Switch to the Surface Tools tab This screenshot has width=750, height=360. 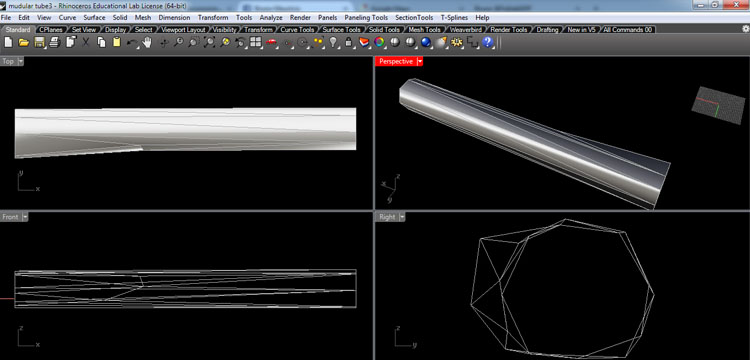coord(341,30)
